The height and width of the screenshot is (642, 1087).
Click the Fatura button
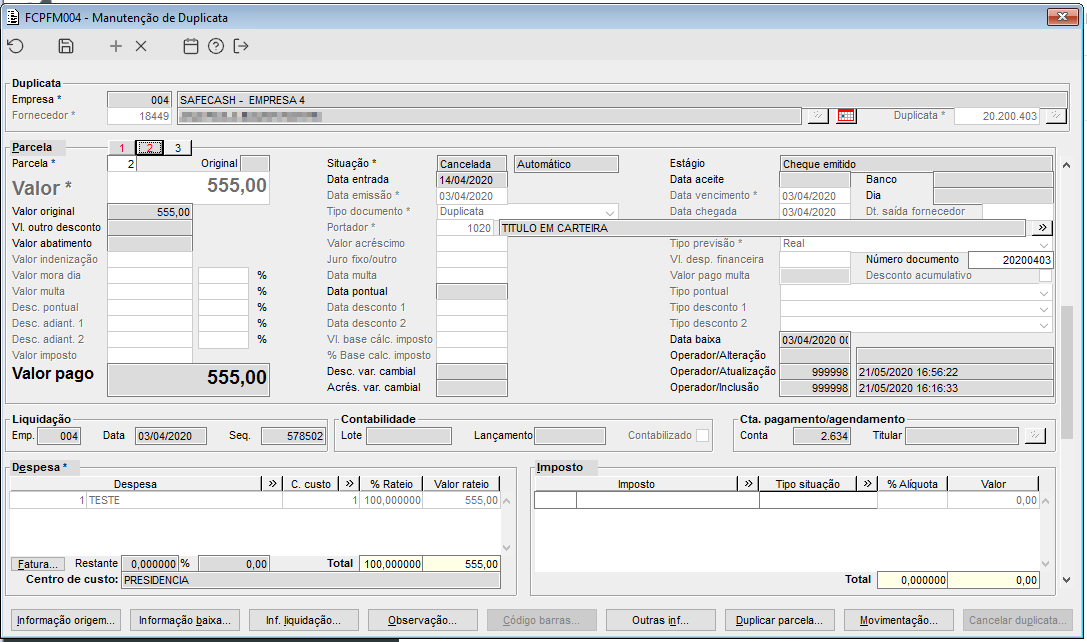click(38, 564)
